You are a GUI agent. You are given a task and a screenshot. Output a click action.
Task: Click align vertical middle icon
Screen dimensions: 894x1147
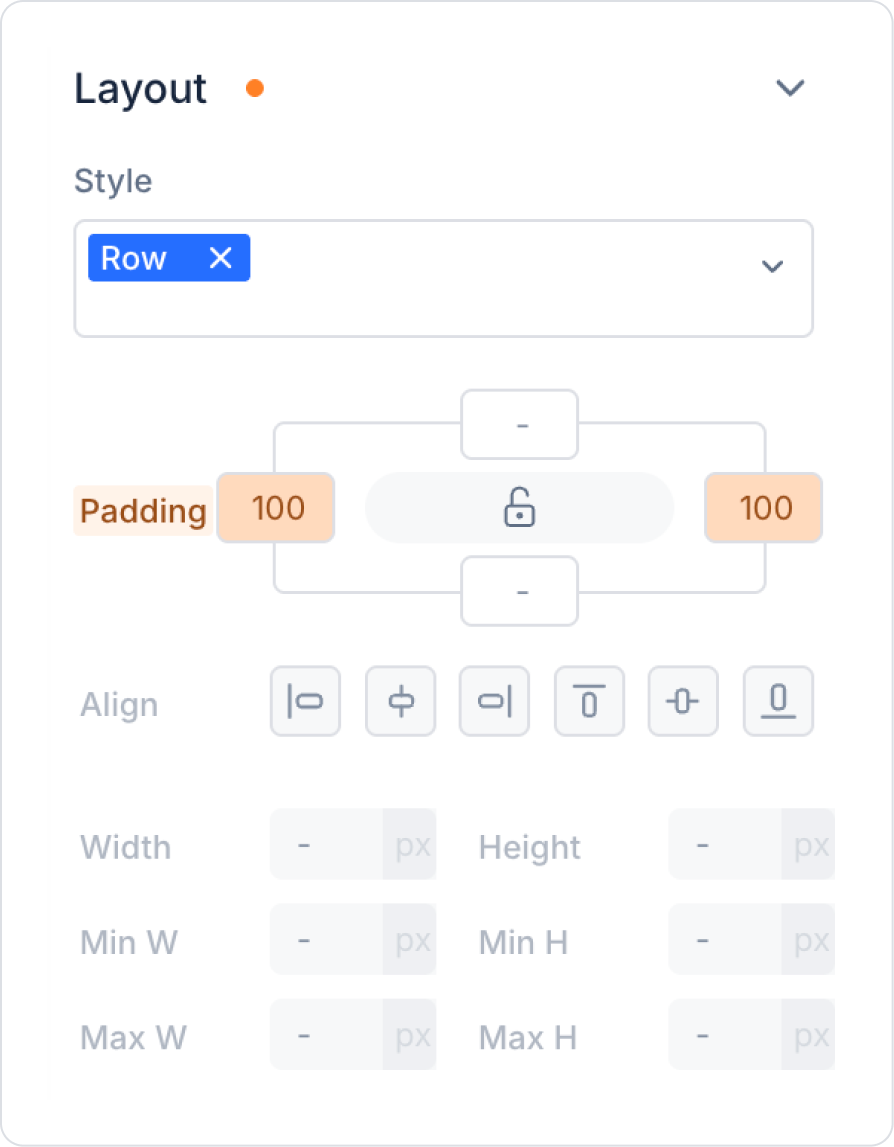coord(683,702)
